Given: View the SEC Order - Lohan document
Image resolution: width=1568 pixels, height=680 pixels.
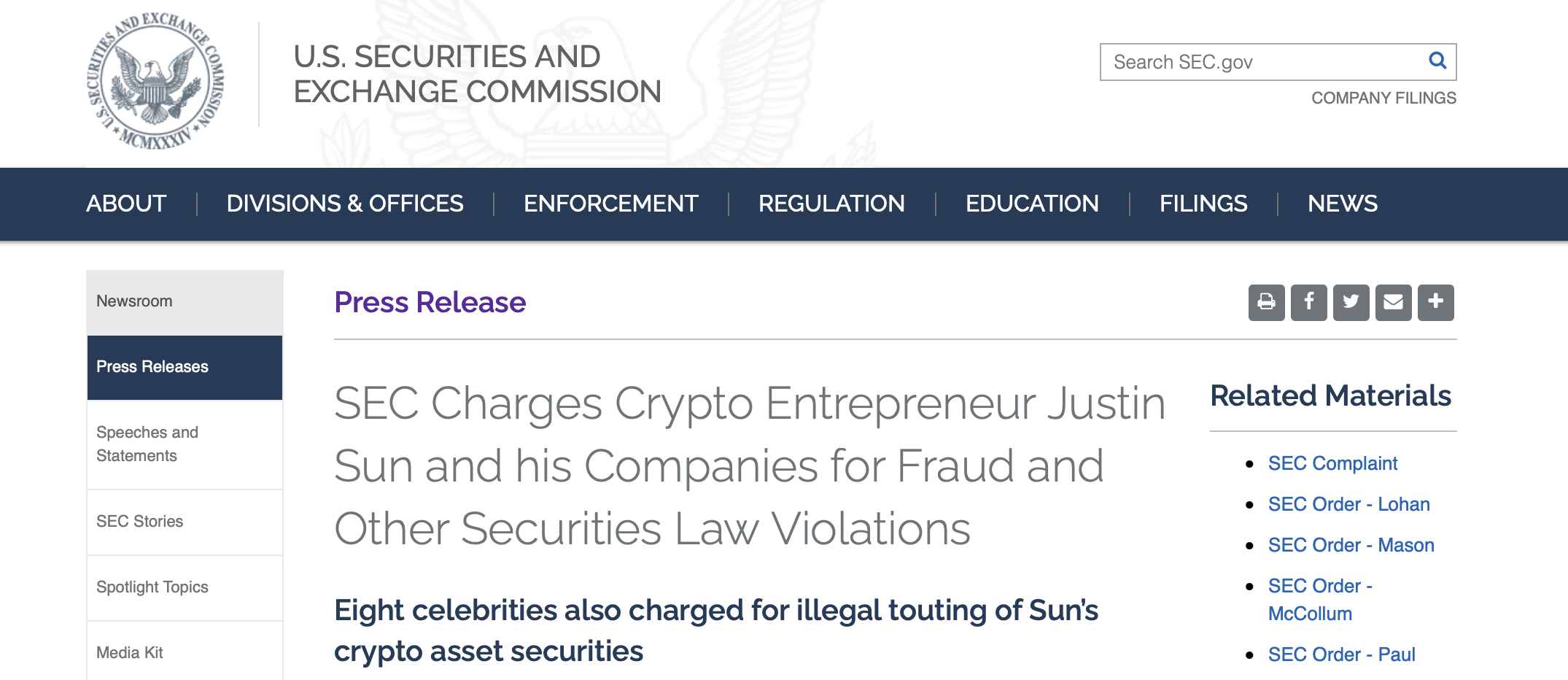Looking at the screenshot, I should coord(1348,504).
